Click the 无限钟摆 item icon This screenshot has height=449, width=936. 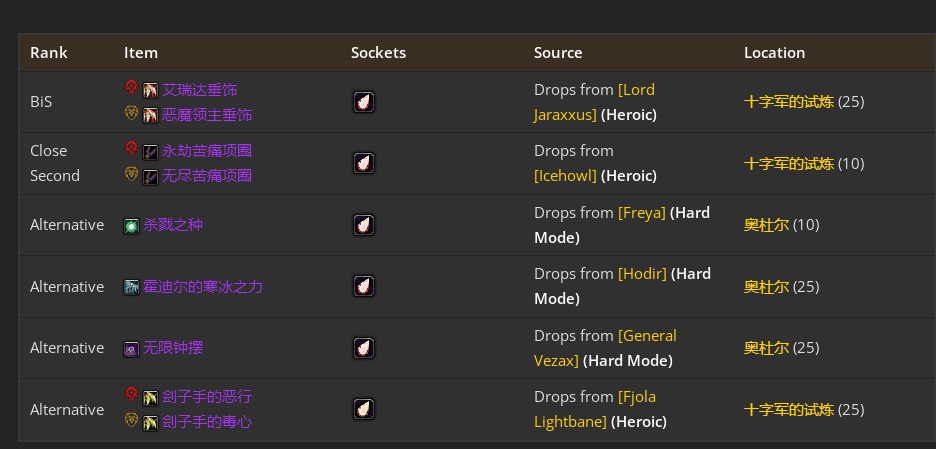click(131, 349)
